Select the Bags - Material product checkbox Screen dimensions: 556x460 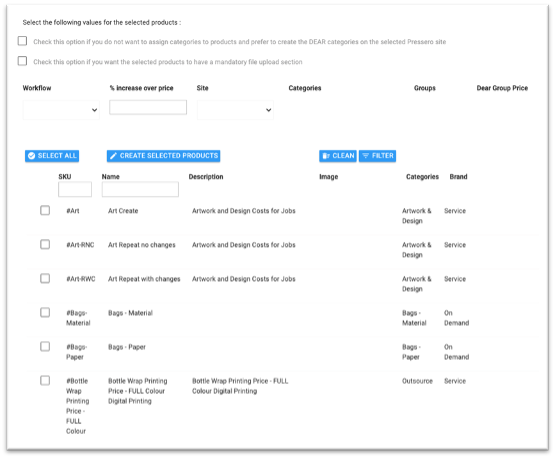click(x=45, y=312)
